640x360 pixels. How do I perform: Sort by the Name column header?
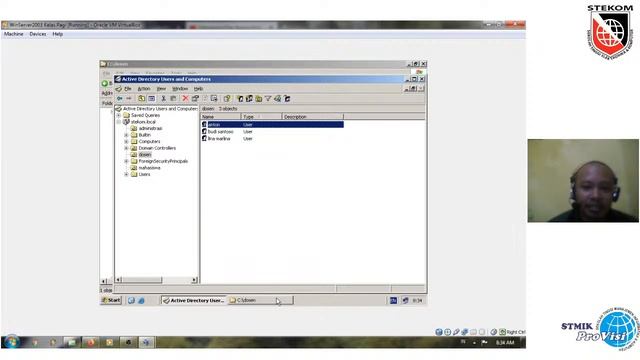tap(221, 117)
